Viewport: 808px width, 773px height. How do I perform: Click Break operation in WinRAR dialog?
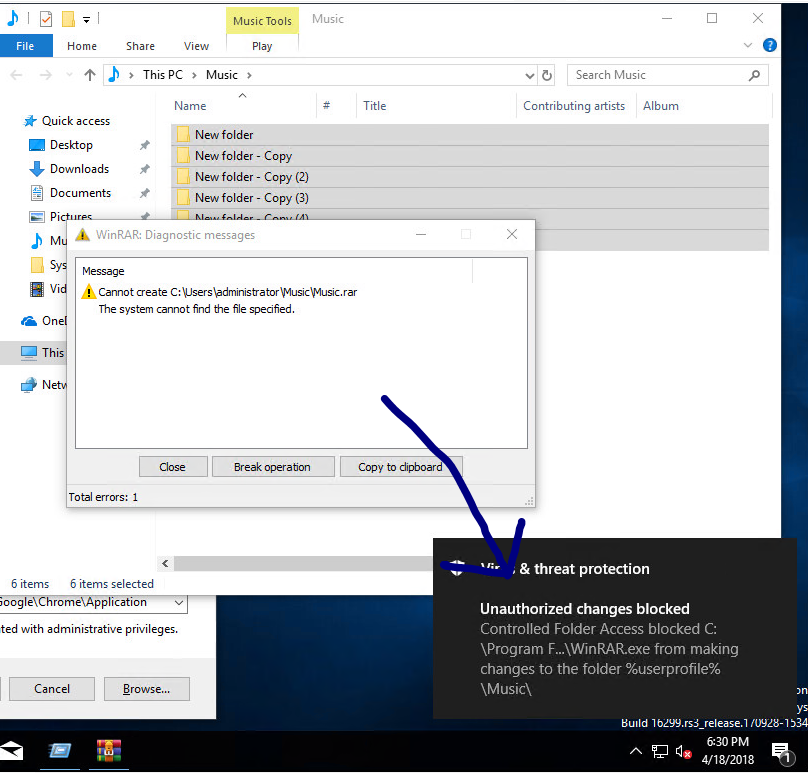tap(273, 467)
